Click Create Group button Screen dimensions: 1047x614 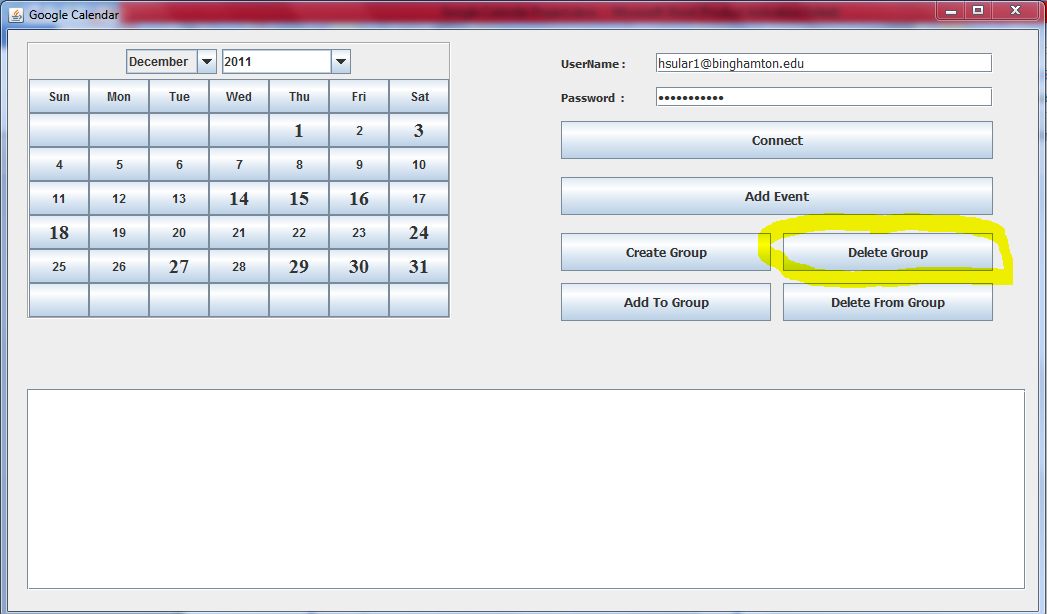[x=665, y=252]
